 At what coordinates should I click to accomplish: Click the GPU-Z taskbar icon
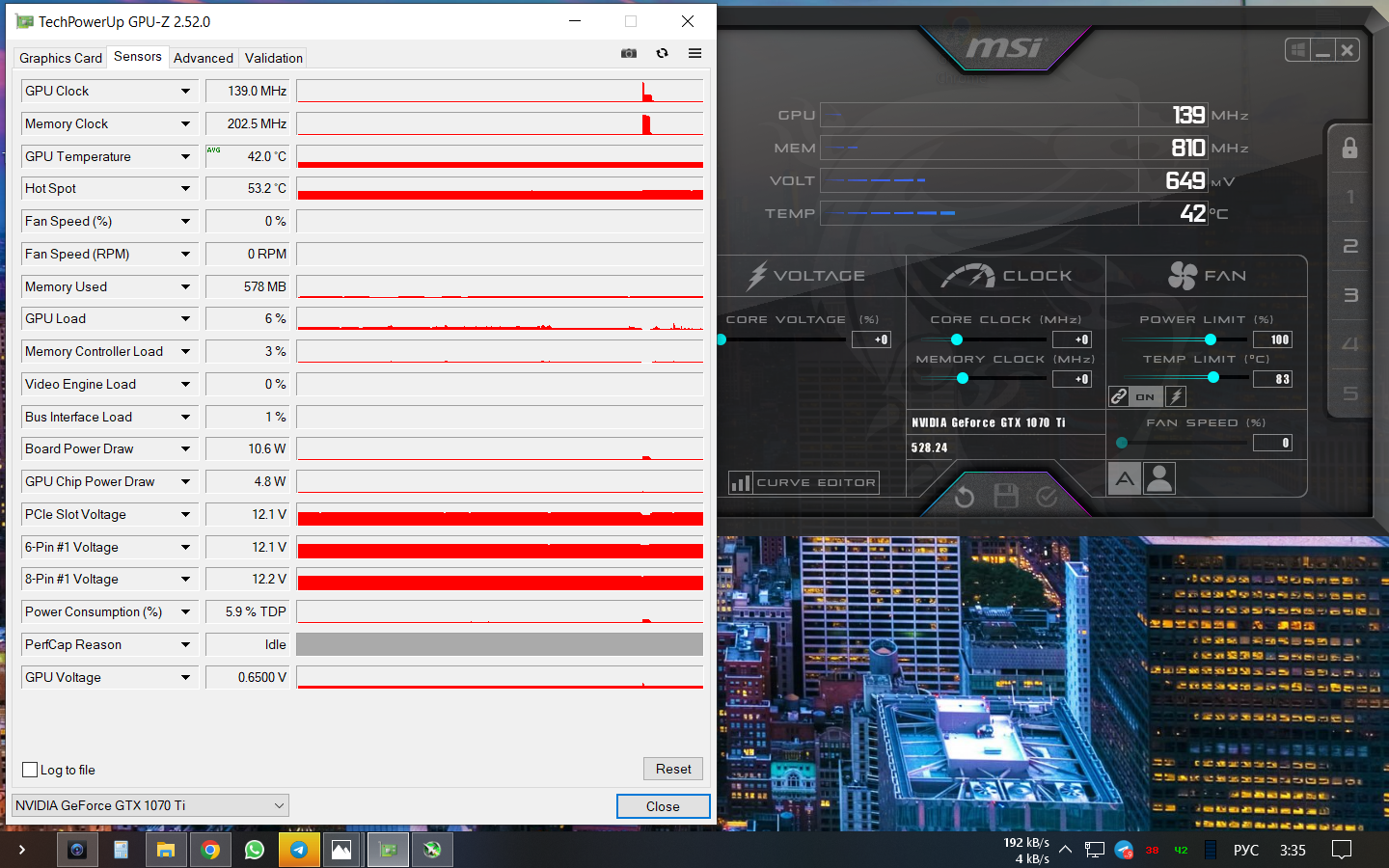(x=388, y=850)
